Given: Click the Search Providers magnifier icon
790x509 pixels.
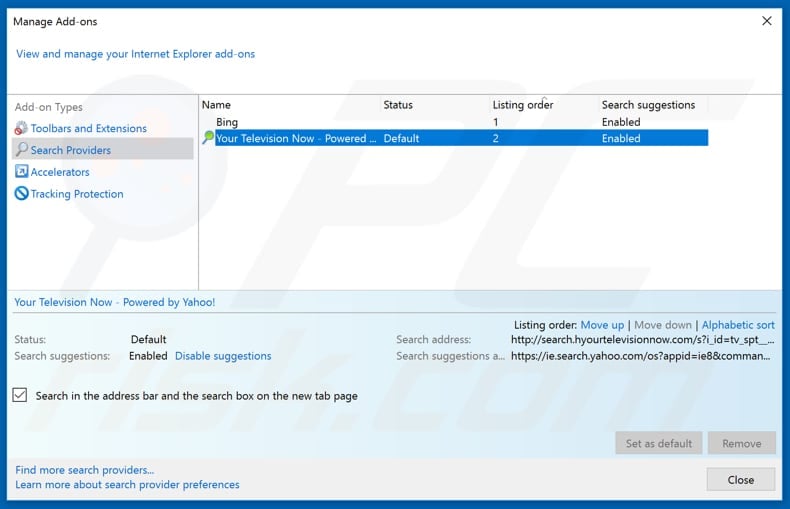Looking at the screenshot, I should click(21, 149).
